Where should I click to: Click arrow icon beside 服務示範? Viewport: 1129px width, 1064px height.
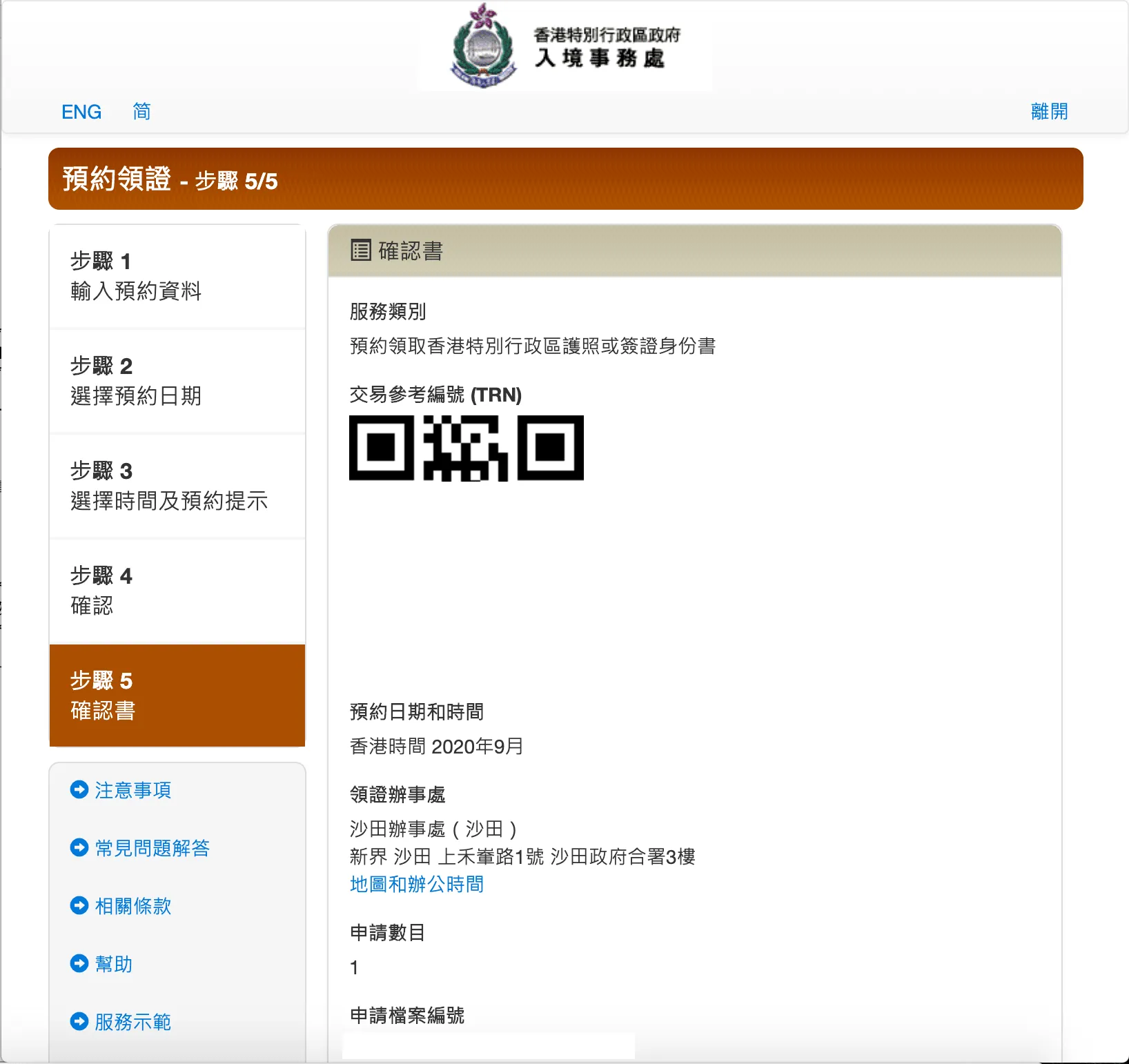[x=79, y=1021]
